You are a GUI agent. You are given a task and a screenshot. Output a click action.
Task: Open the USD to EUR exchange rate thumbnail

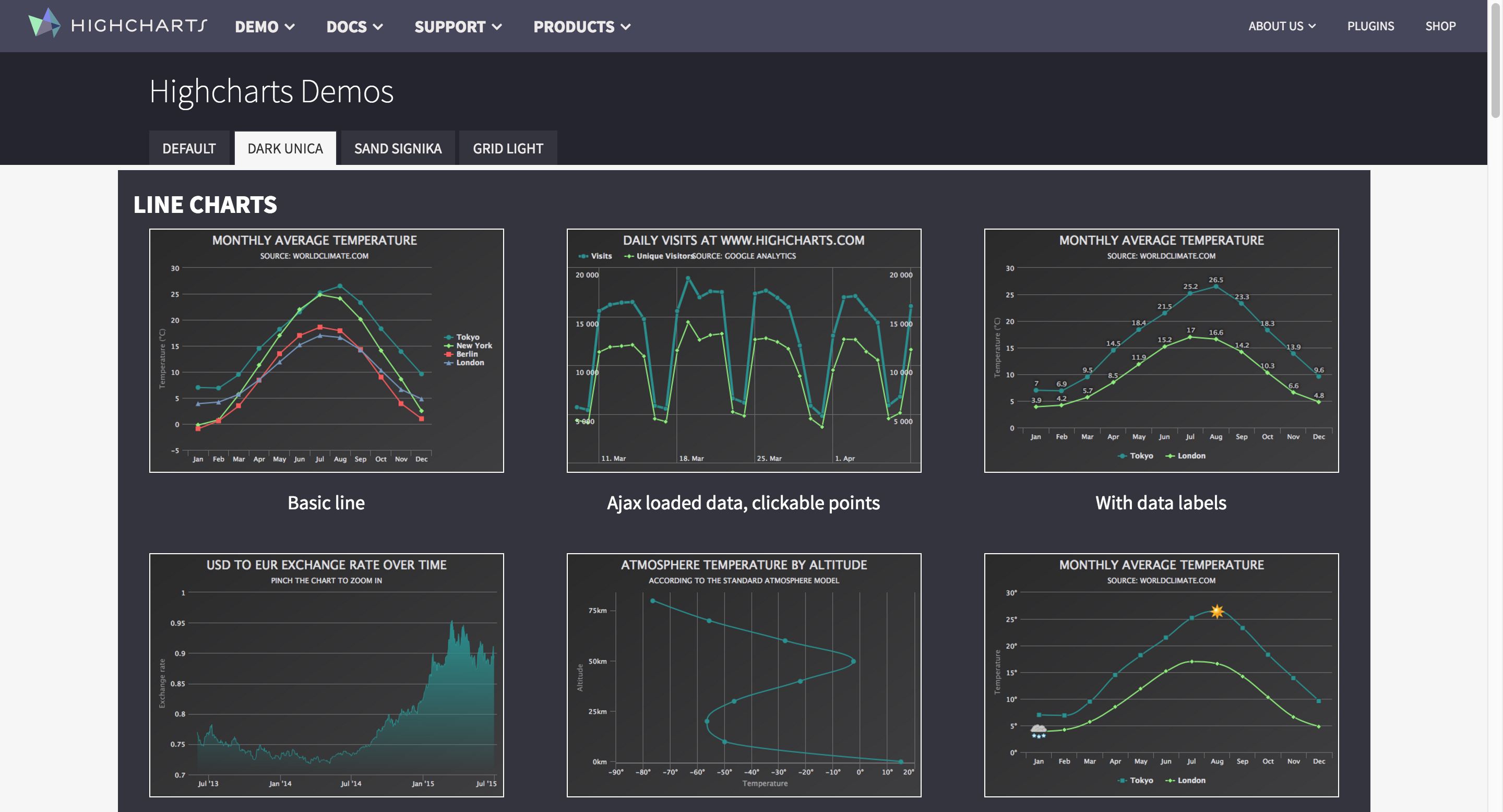pos(326,675)
